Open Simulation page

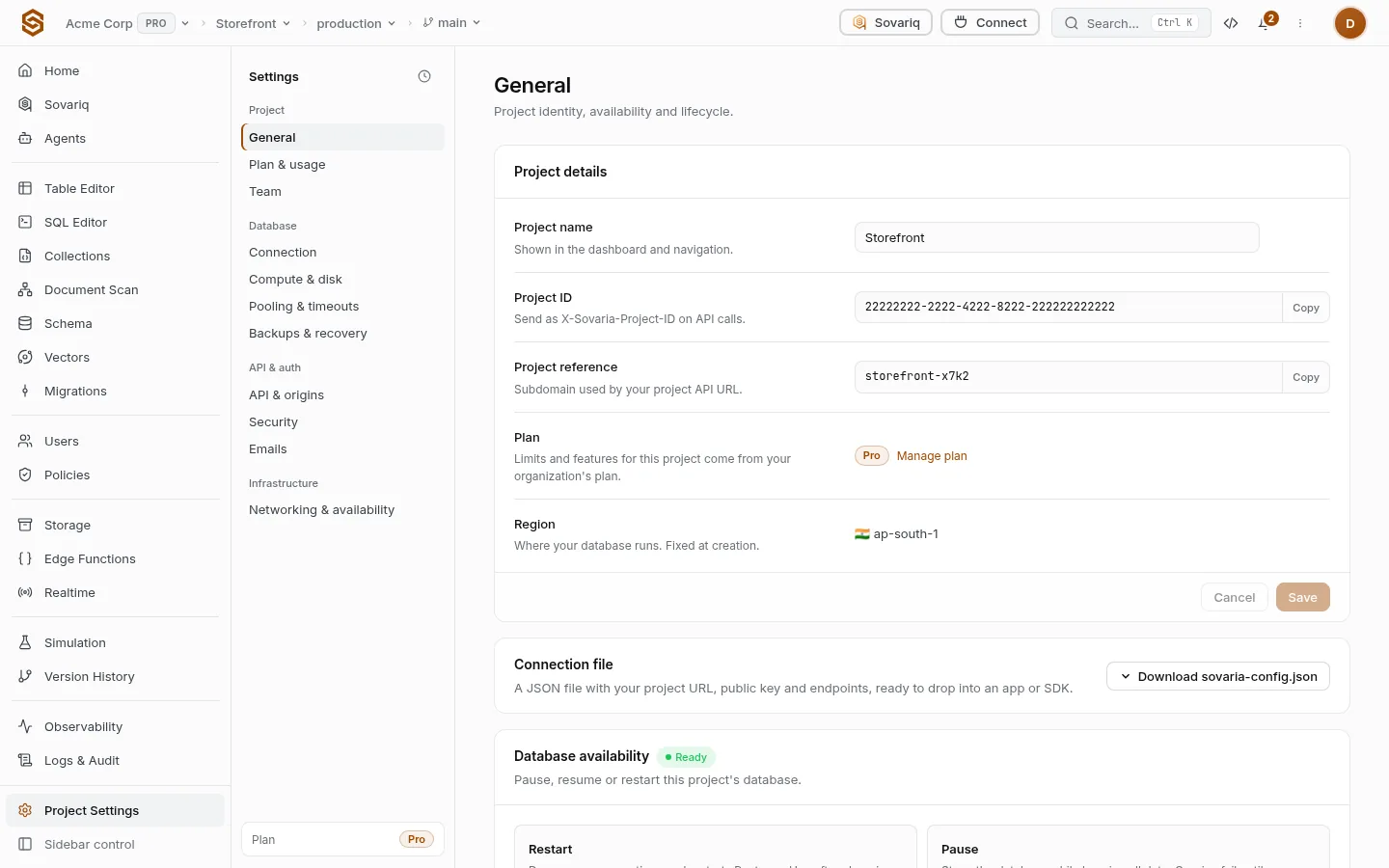point(116,642)
